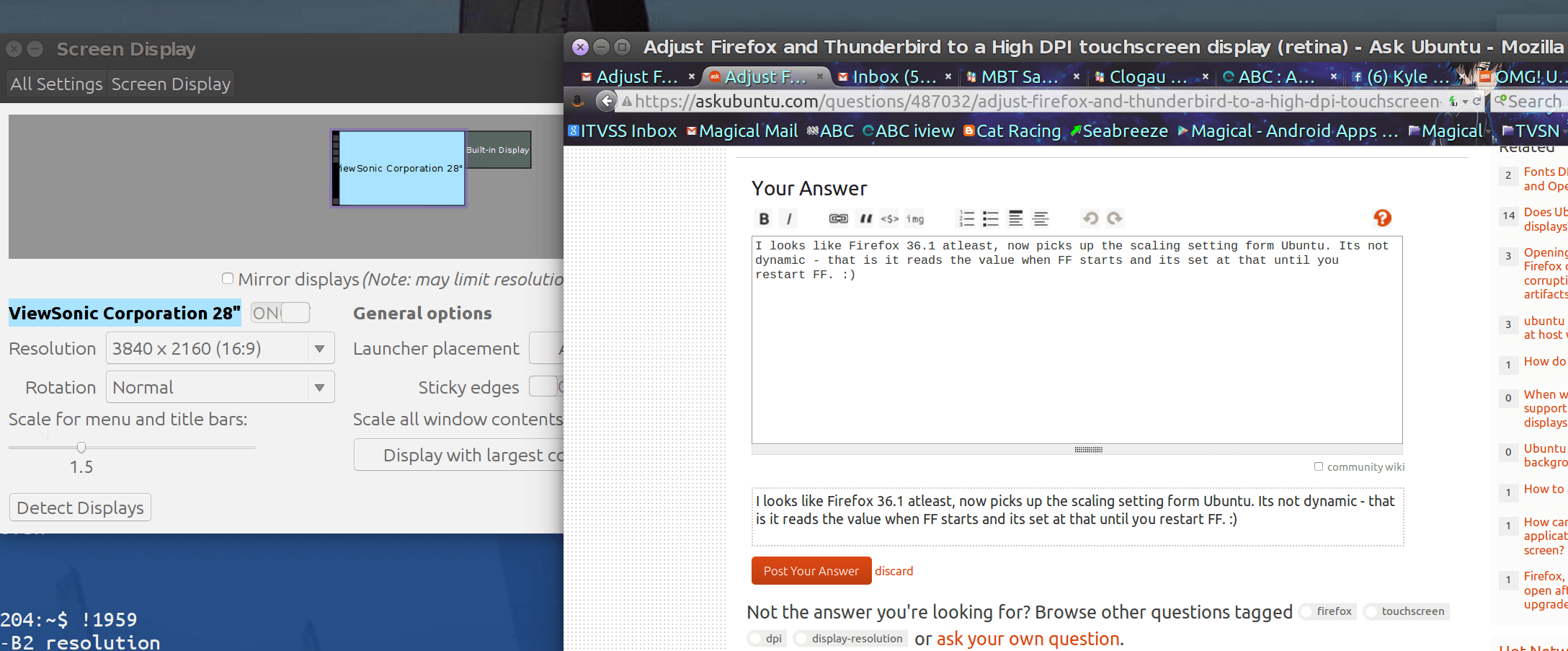Switch to first Adjust F... Gmail tab
The width and height of the screenshot is (1568, 651).
pyautogui.click(x=636, y=76)
